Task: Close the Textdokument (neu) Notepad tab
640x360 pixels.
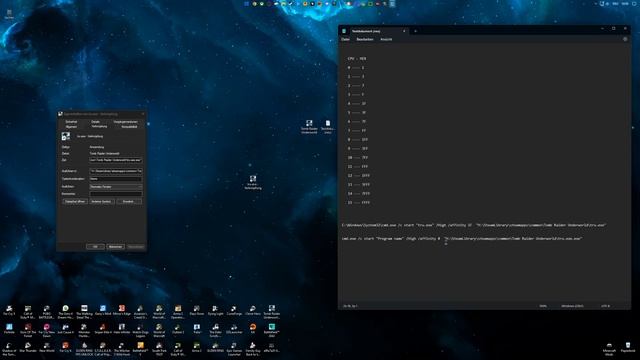Action: (x=404, y=31)
